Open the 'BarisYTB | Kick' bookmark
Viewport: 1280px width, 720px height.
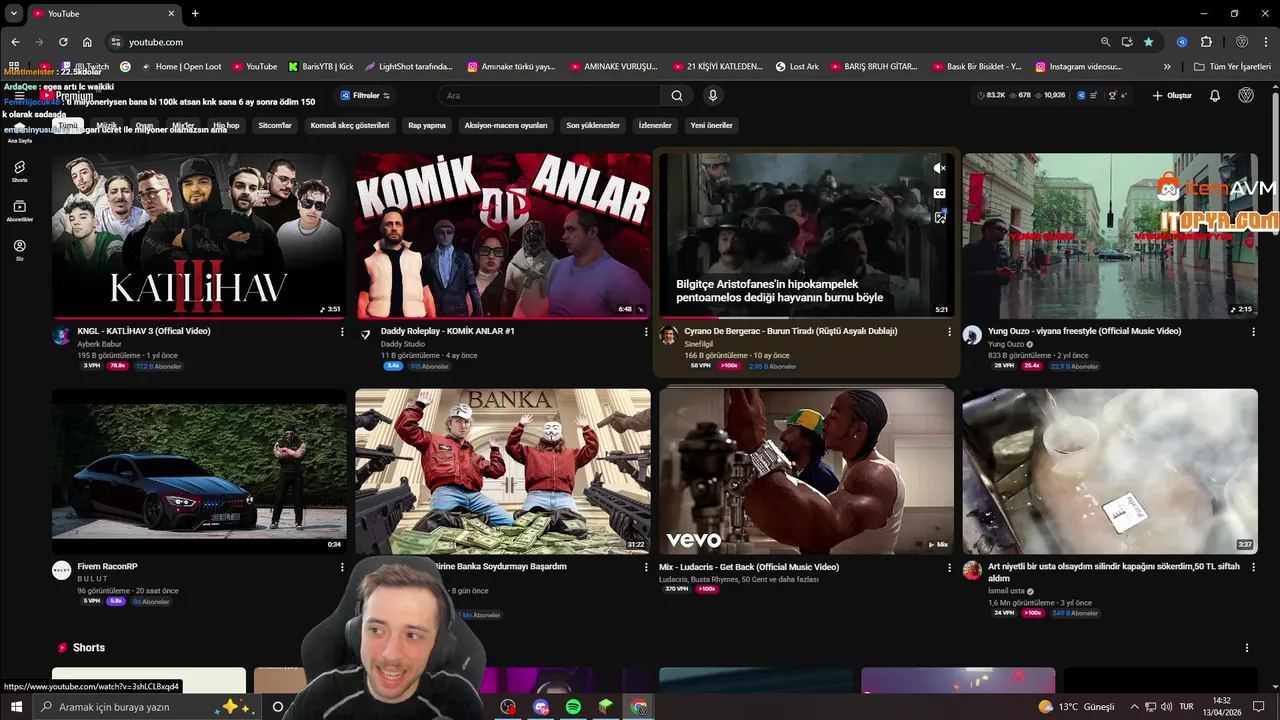(320, 67)
